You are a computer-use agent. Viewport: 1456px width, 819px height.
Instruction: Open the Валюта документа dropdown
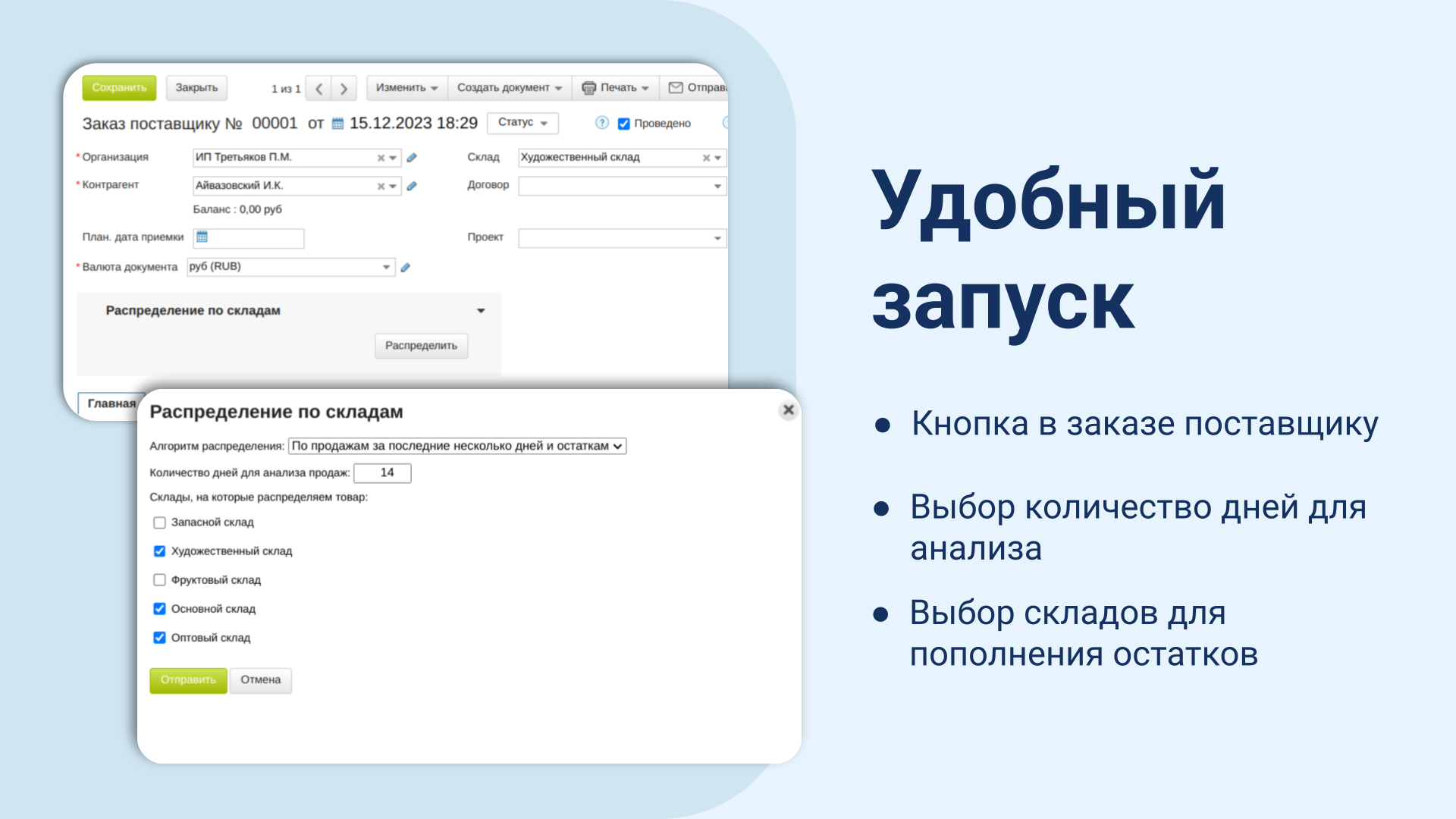[x=291, y=267]
